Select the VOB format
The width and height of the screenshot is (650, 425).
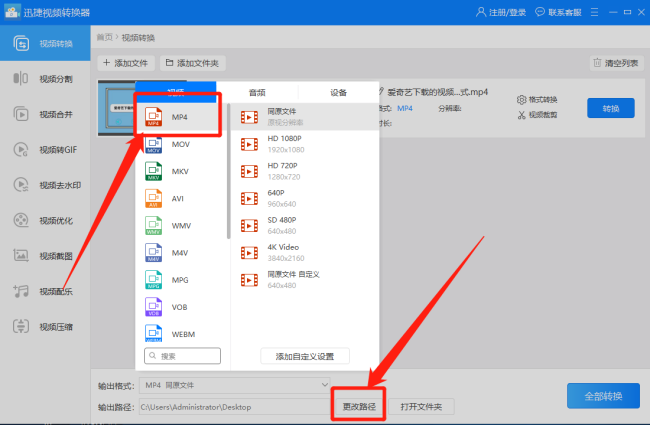tap(180, 307)
